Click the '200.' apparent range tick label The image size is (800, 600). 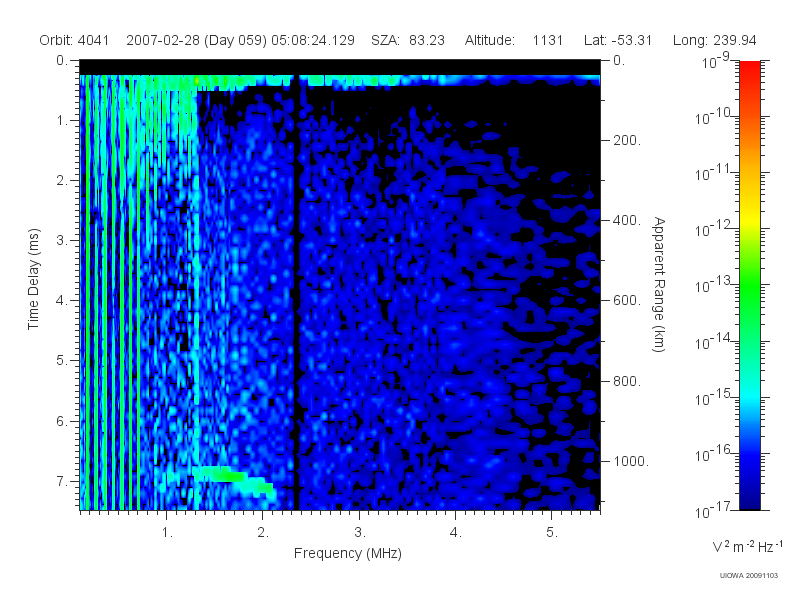(627, 140)
